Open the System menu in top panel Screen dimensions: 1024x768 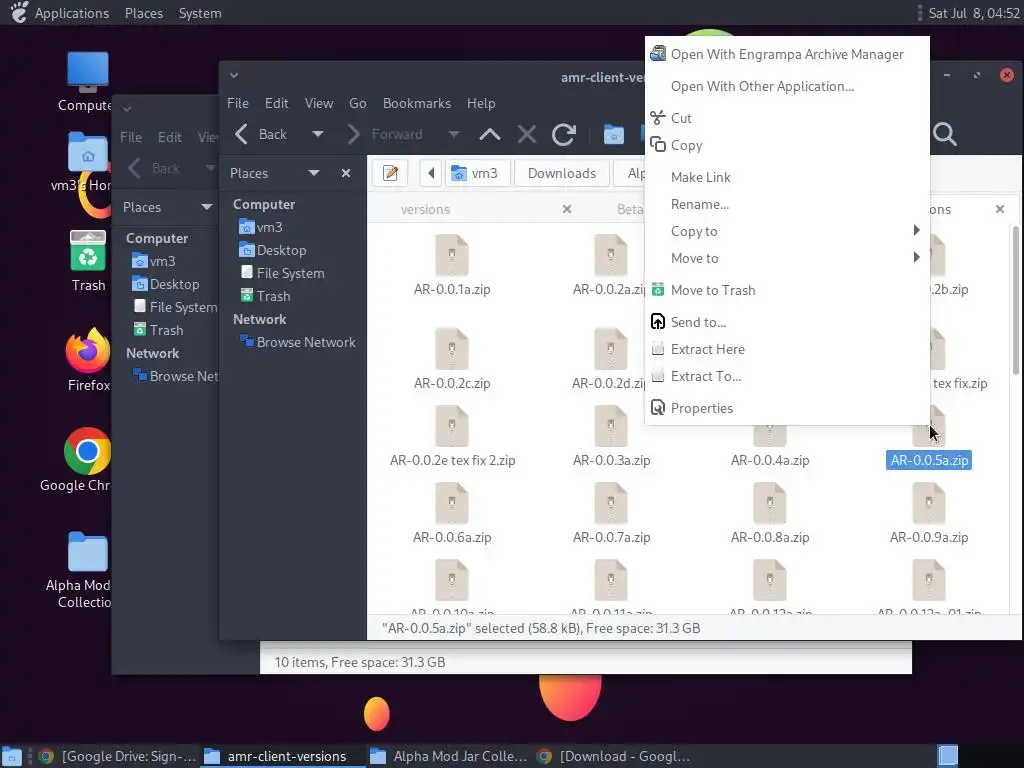point(200,13)
